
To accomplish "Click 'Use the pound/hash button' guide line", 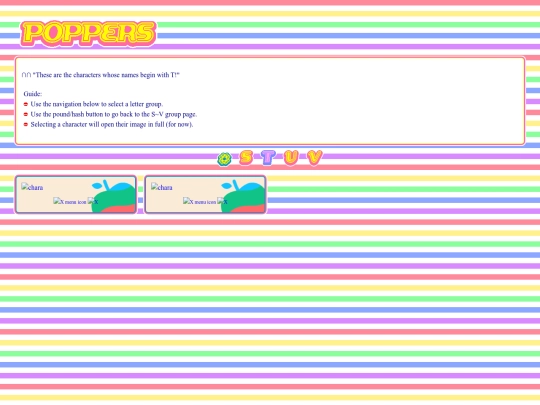I will 114,114.
